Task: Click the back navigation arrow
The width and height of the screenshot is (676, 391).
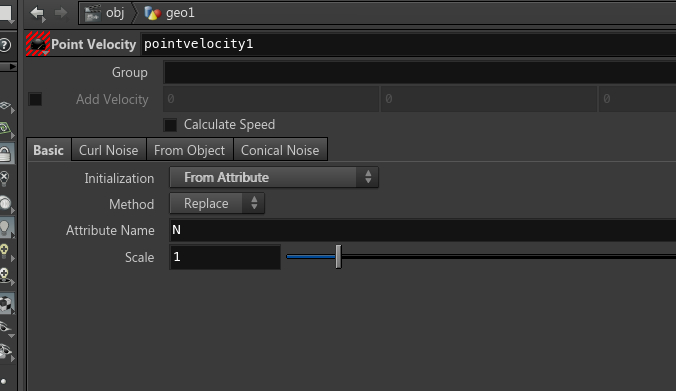Action: (x=38, y=13)
